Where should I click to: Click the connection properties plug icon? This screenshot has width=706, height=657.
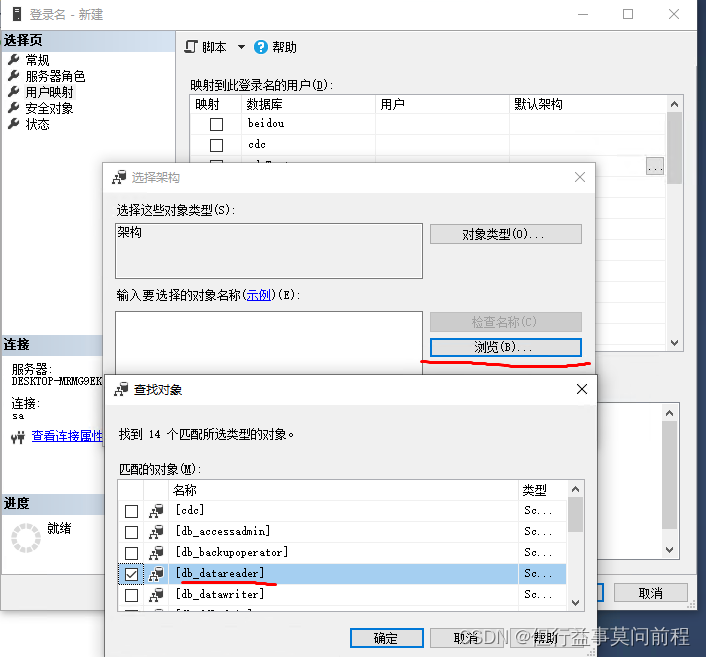(x=18, y=437)
